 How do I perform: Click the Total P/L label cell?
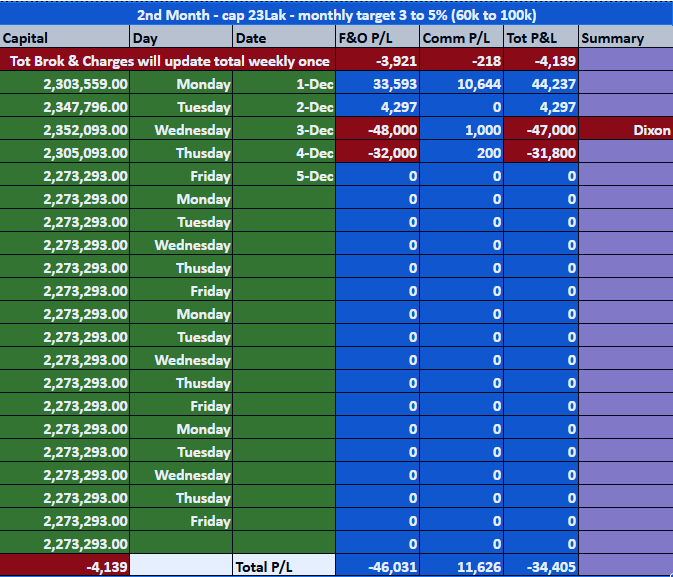point(284,566)
